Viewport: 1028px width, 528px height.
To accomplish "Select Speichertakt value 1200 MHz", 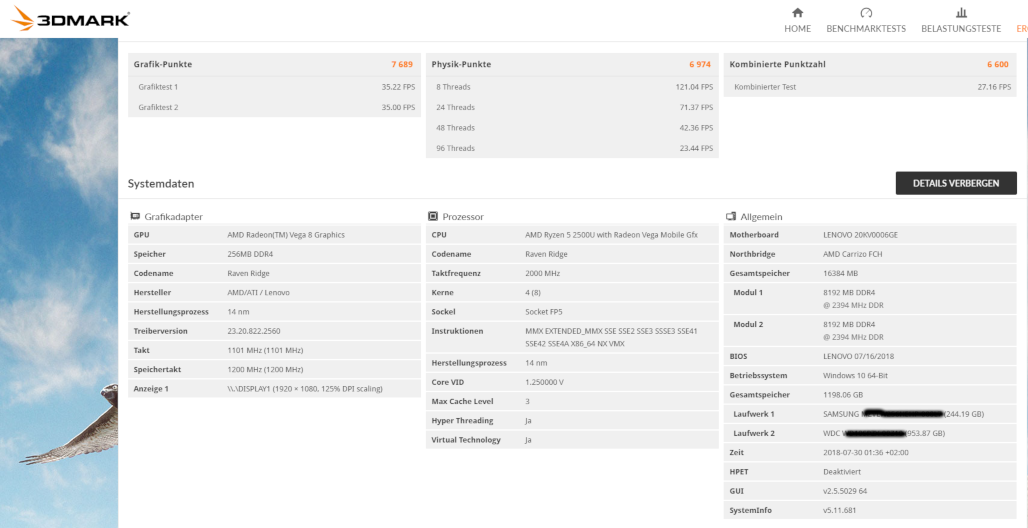I will [x=265, y=369].
